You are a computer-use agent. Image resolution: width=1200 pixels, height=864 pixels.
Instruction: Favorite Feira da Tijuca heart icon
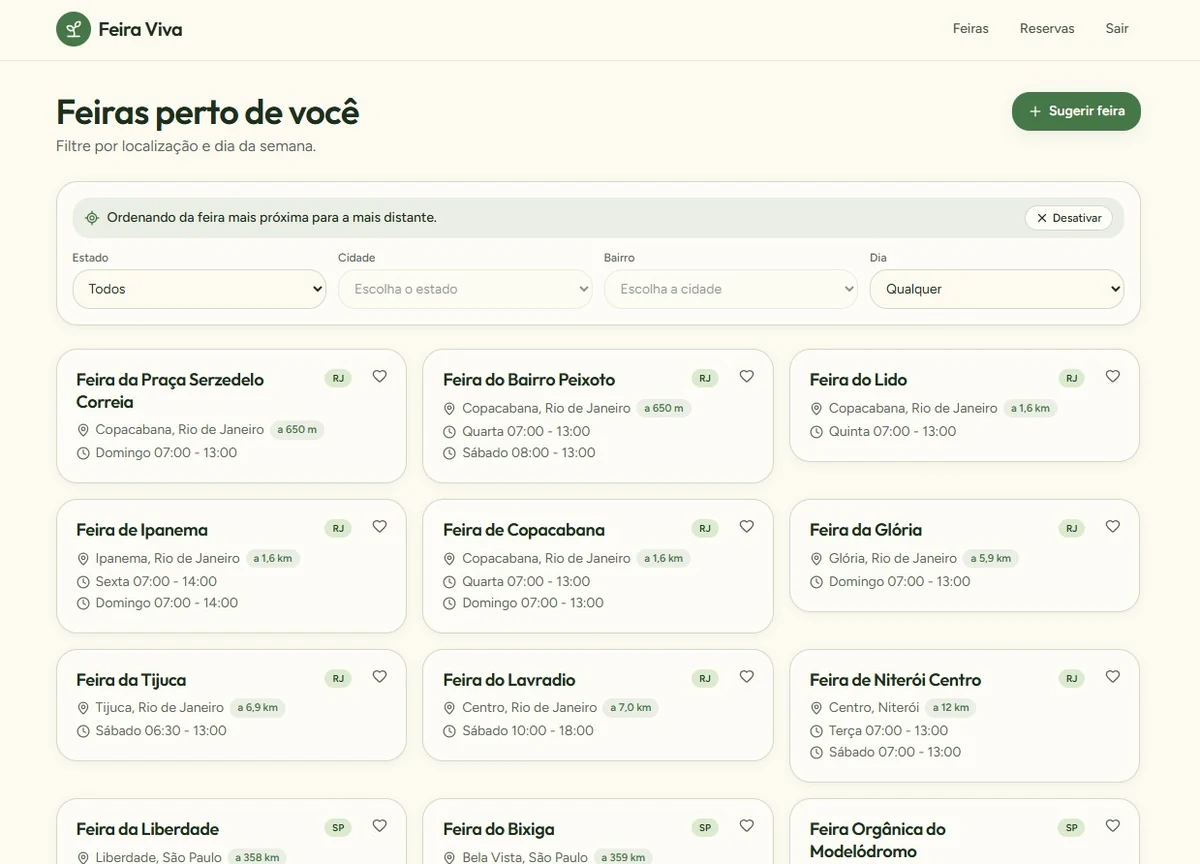tap(380, 677)
